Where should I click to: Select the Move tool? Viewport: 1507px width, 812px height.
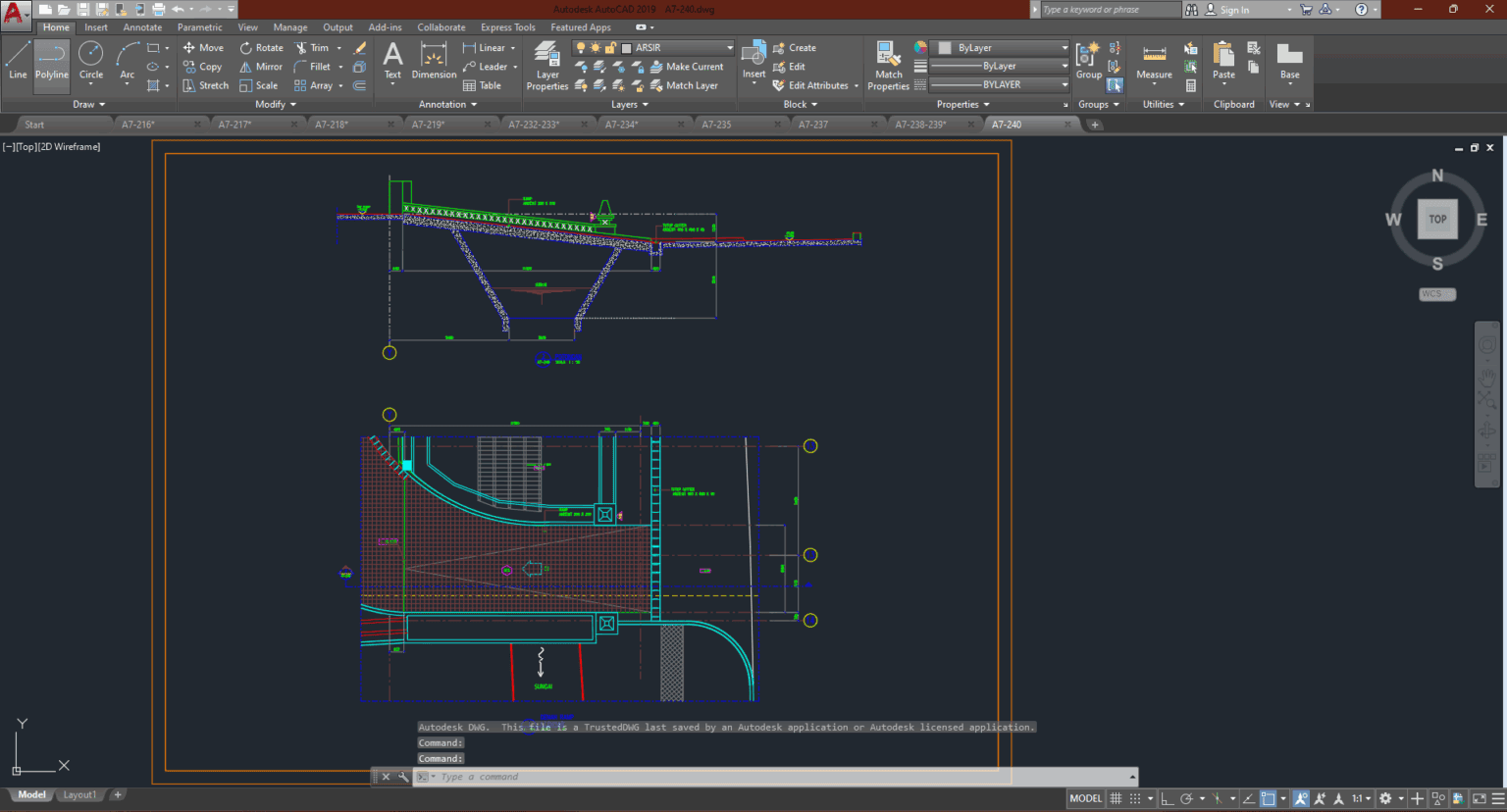[203, 47]
